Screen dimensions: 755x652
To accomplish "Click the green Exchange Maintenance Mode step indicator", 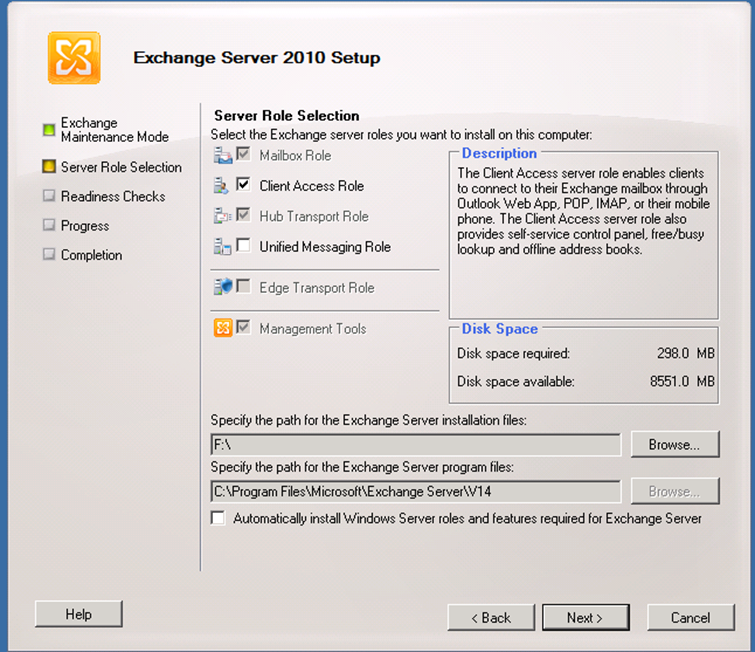I will click(49, 130).
